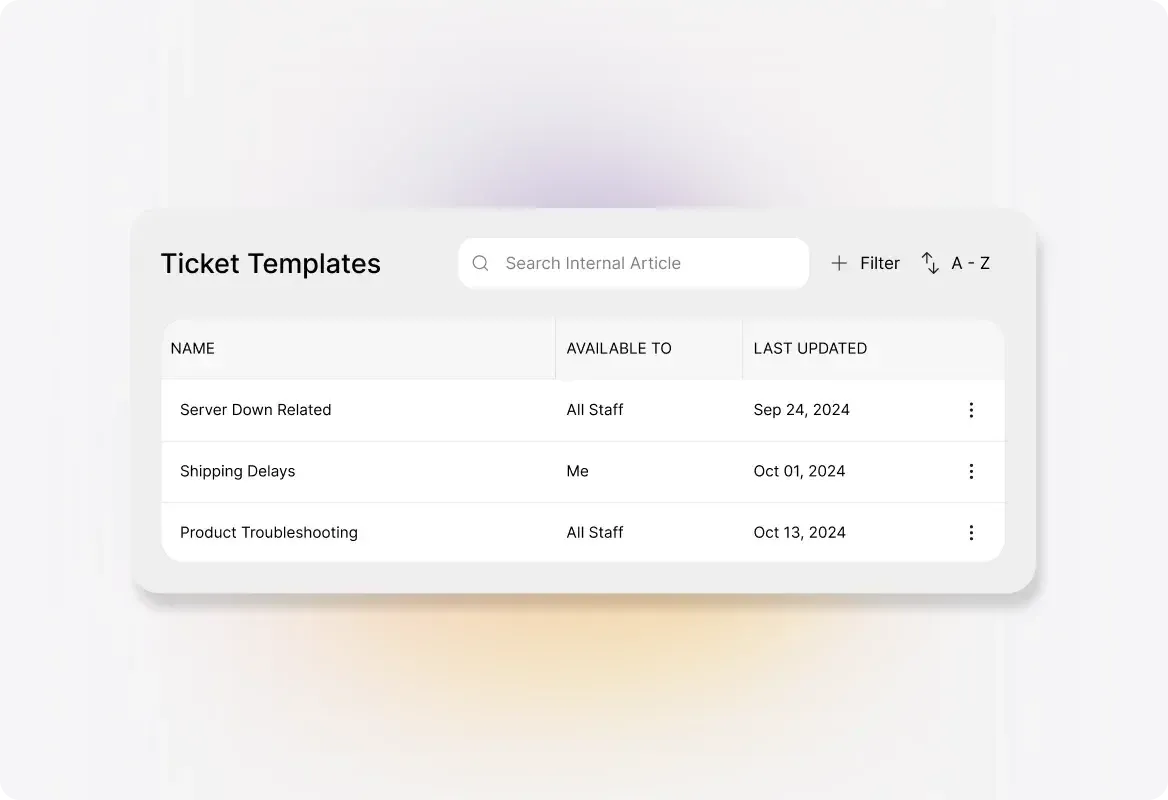Image resolution: width=1168 pixels, height=800 pixels.
Task: Click the sort arrows icon
Action: 930,263
